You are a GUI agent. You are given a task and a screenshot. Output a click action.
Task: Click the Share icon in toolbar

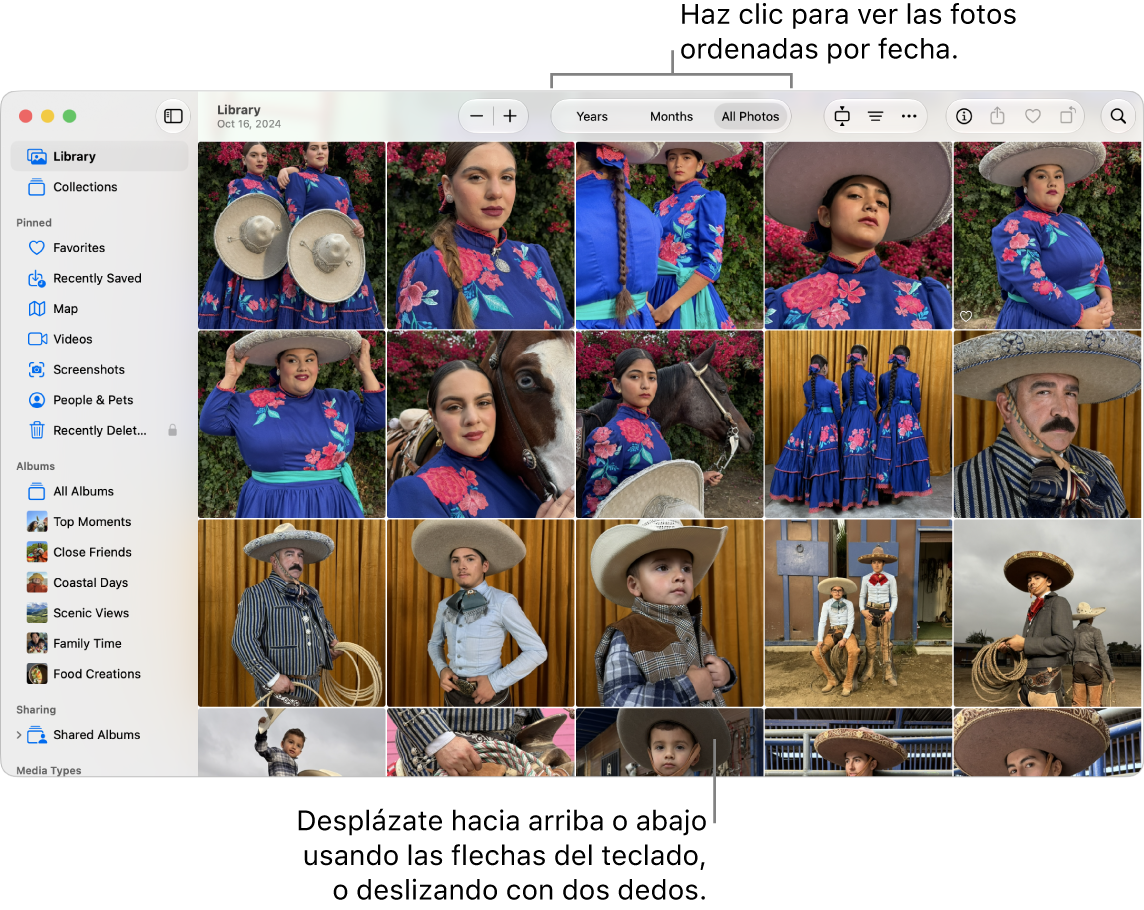tap(997, 116)
